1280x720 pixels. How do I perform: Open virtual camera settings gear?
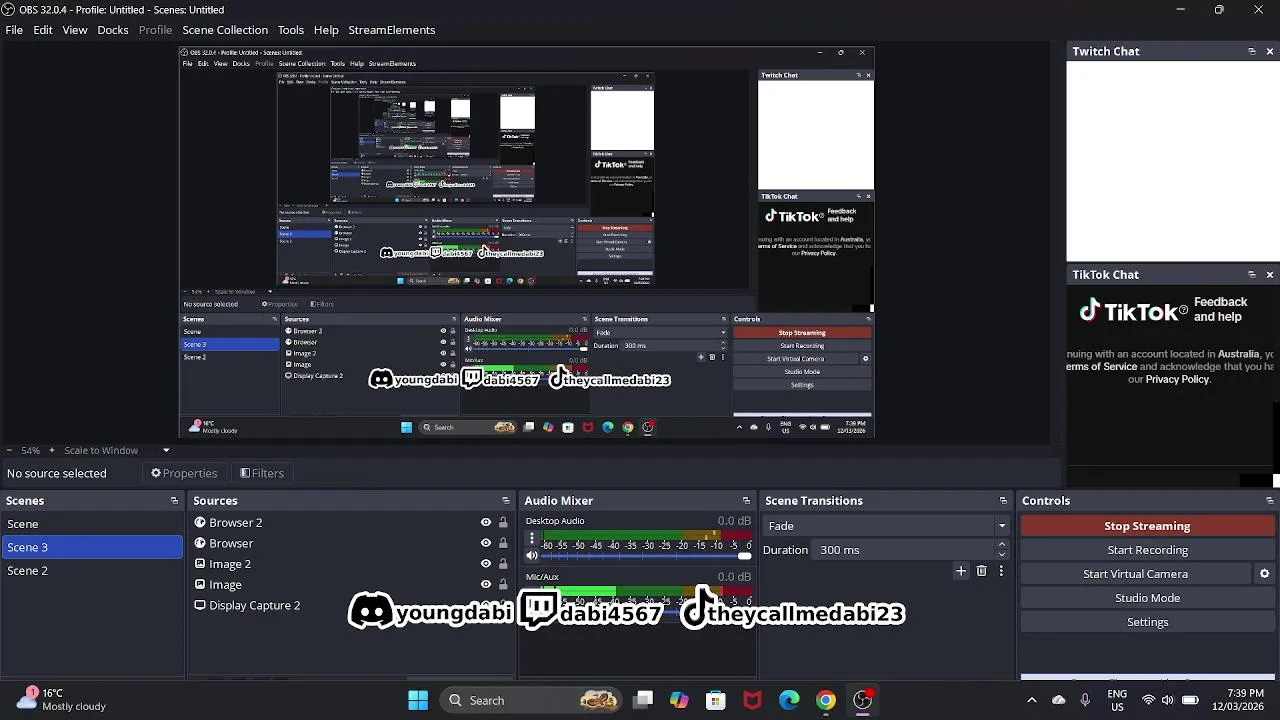click(1264, 574)
